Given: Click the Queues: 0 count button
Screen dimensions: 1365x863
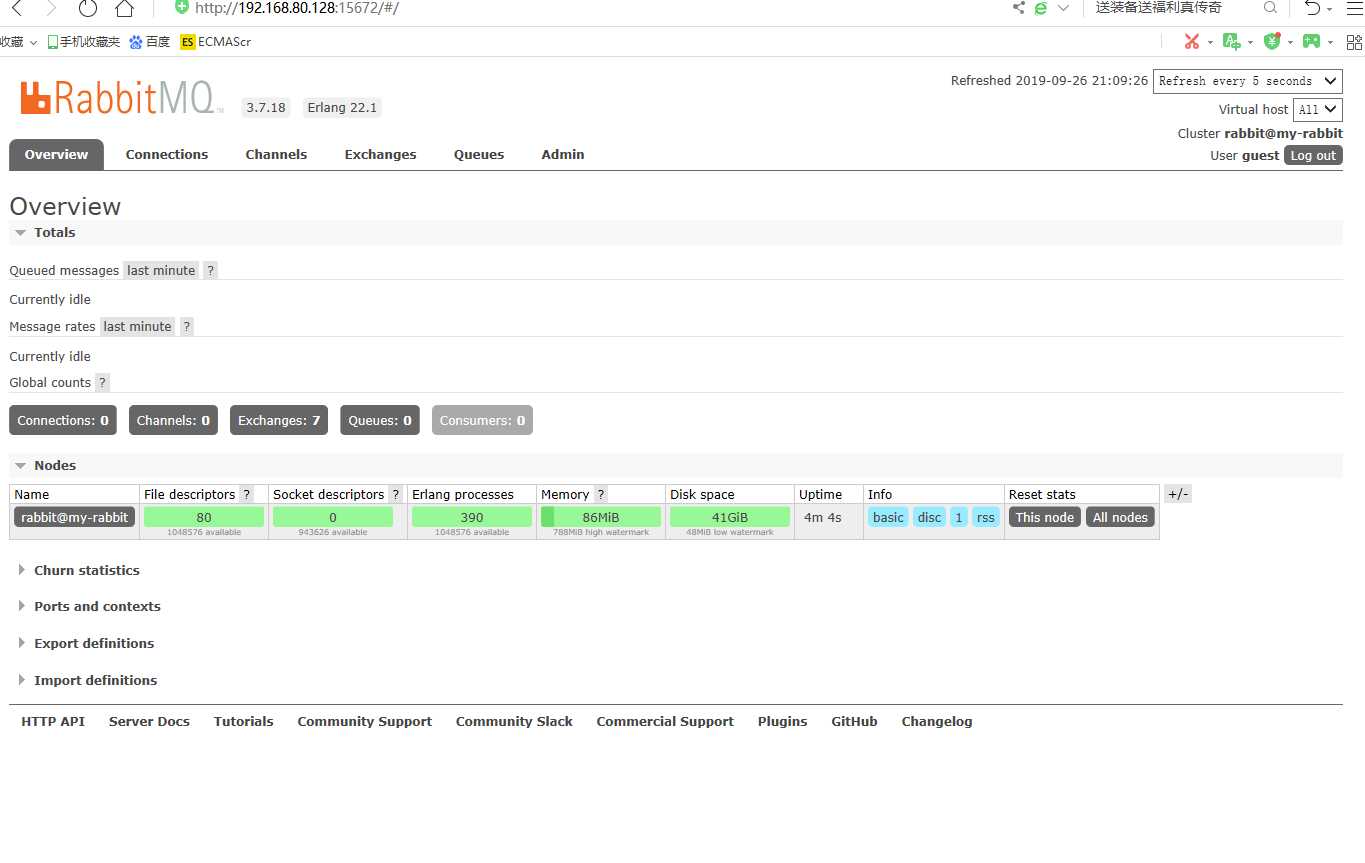Looking at the screenshot, I should pyautogui.click(x=379, y=421).
